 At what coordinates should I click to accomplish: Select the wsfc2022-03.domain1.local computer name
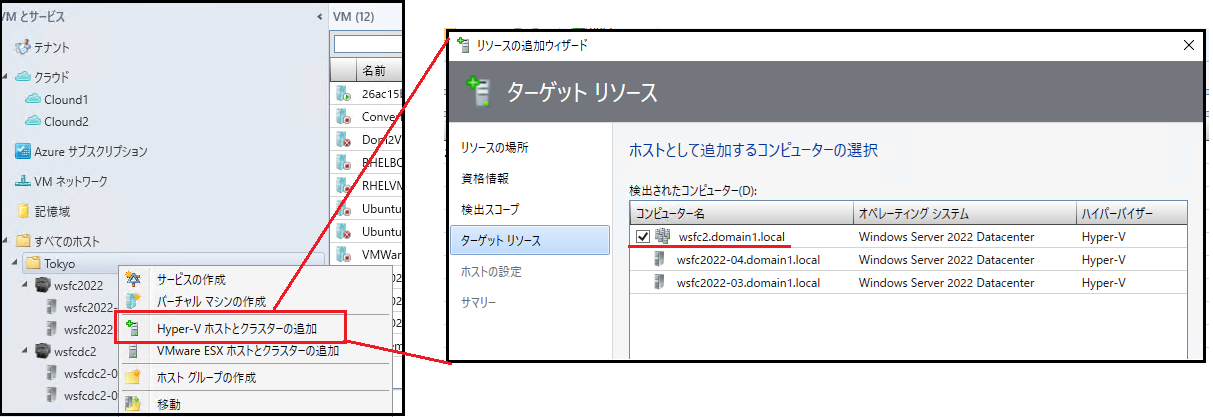coord(748,283)
